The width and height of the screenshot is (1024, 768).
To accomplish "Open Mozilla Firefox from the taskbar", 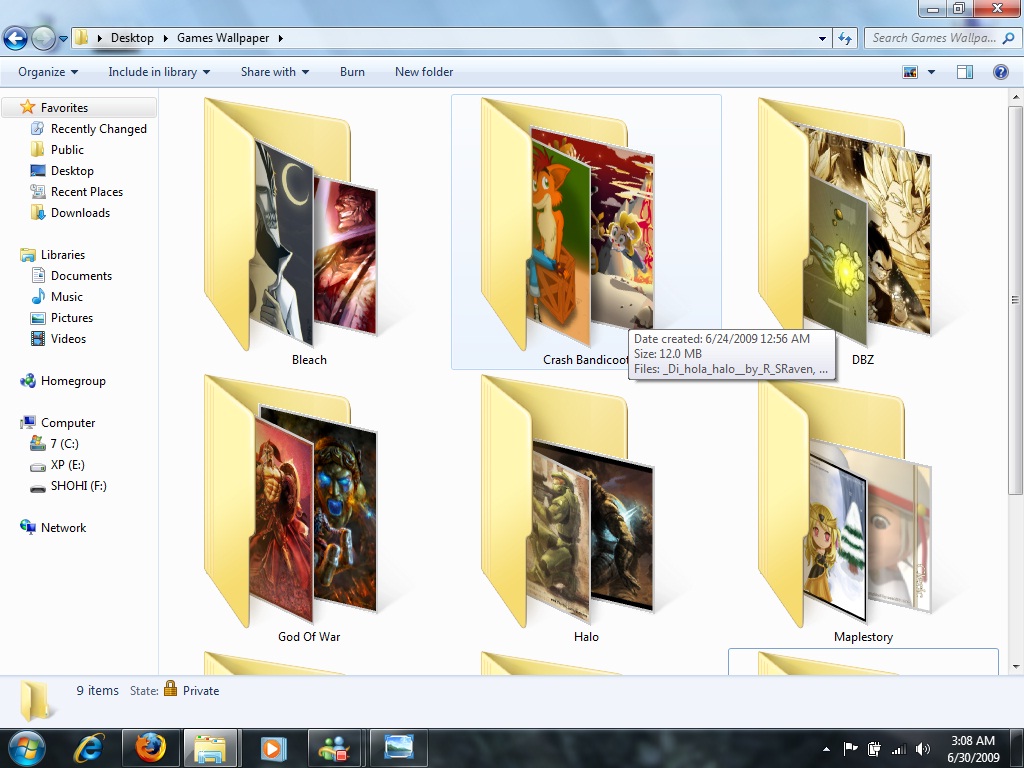I will [150, 747].
